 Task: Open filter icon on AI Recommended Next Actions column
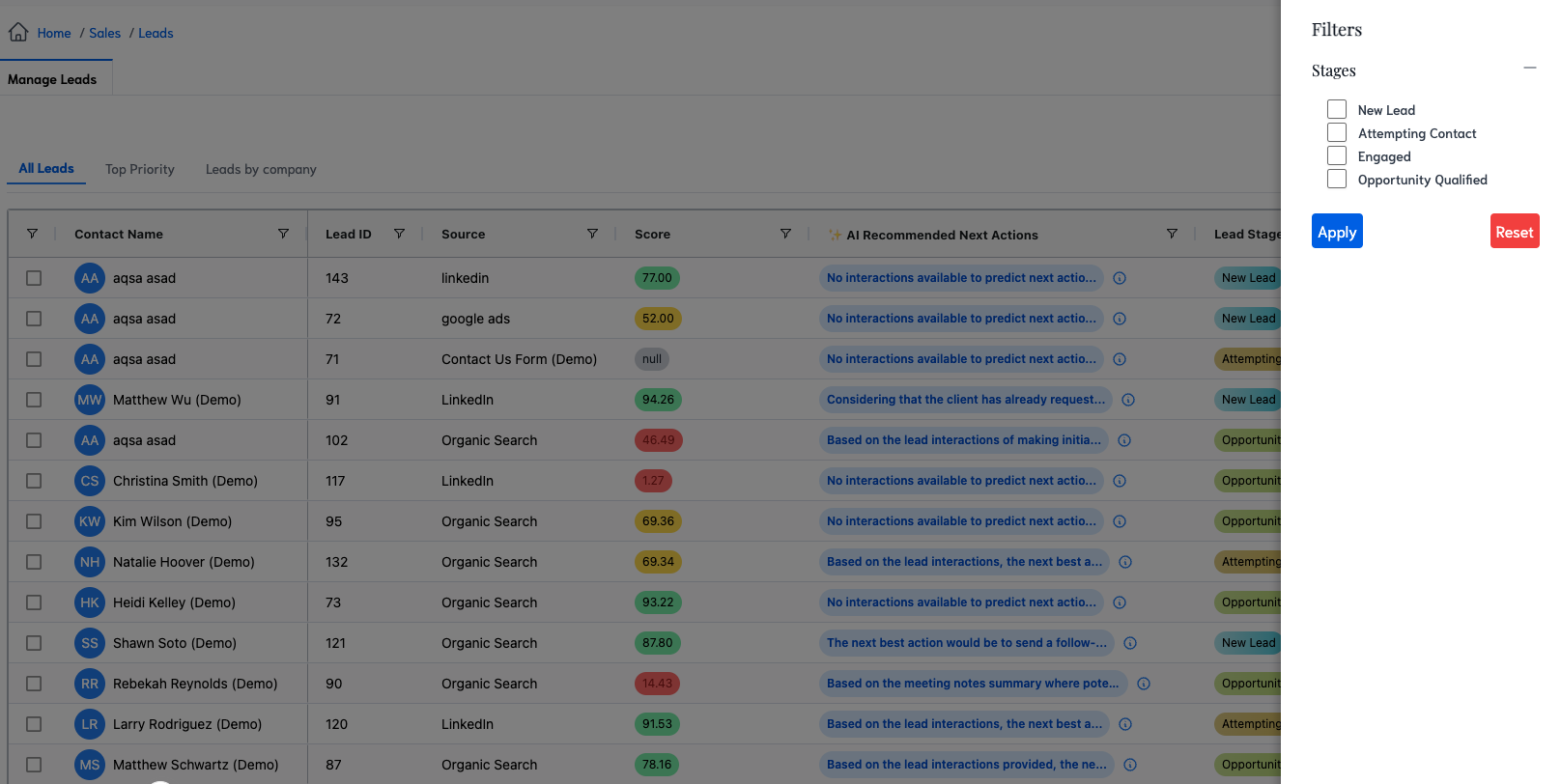tap(1172, 234)
